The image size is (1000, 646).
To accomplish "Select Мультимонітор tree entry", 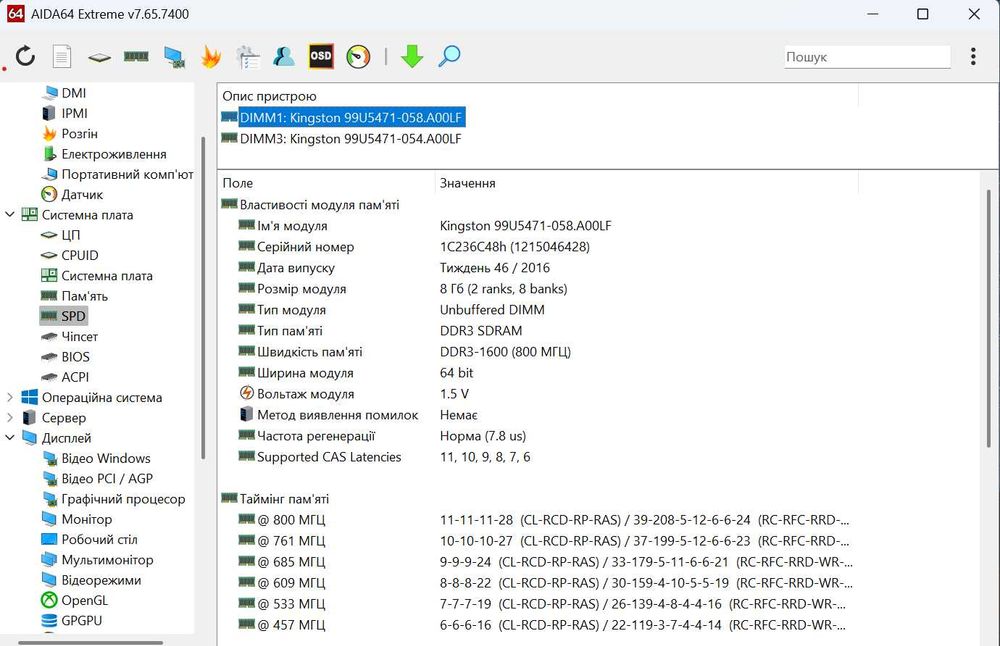I will click(x=107, y=560).
